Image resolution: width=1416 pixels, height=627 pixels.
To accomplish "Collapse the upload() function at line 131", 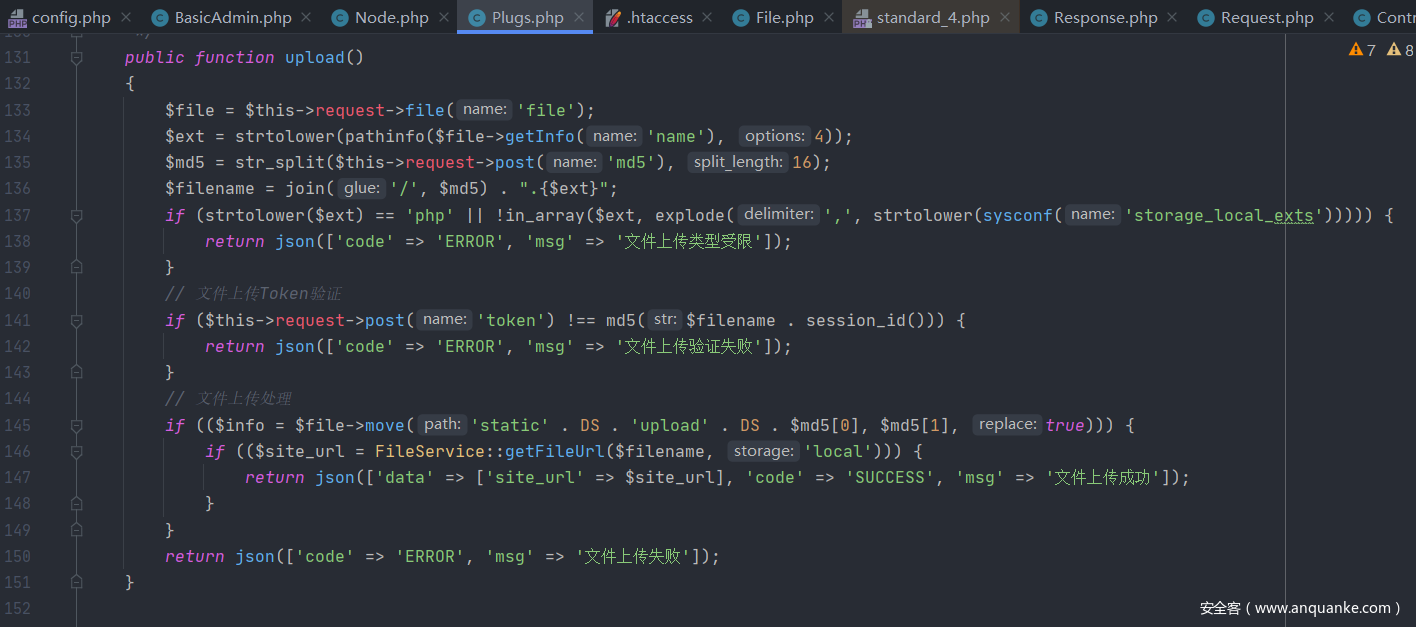I will point(76,58).
